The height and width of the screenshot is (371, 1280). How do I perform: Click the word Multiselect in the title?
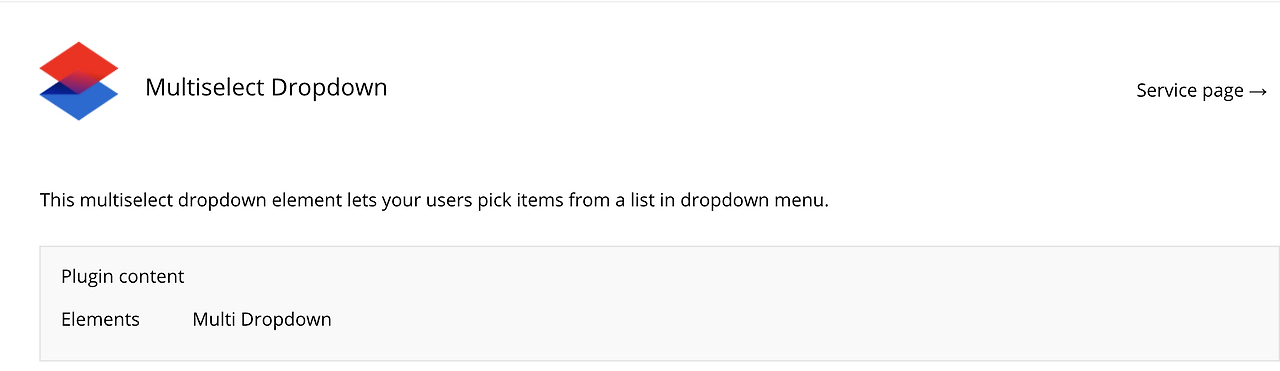tap(205, 87)
